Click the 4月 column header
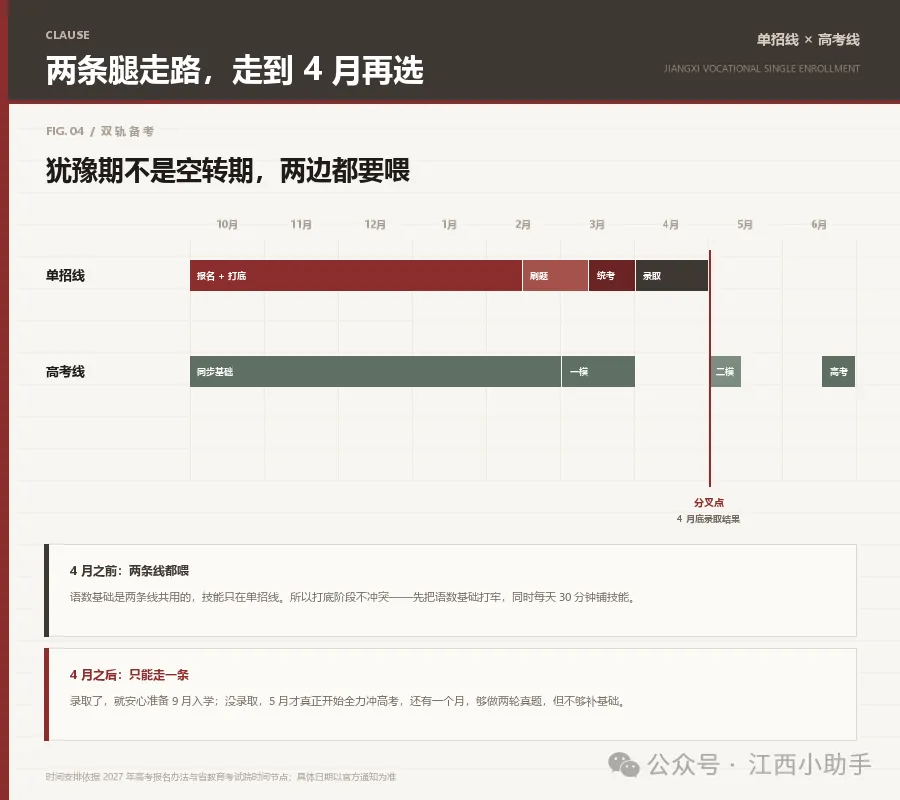Screen dimensions: 900x800 [670, 224]
